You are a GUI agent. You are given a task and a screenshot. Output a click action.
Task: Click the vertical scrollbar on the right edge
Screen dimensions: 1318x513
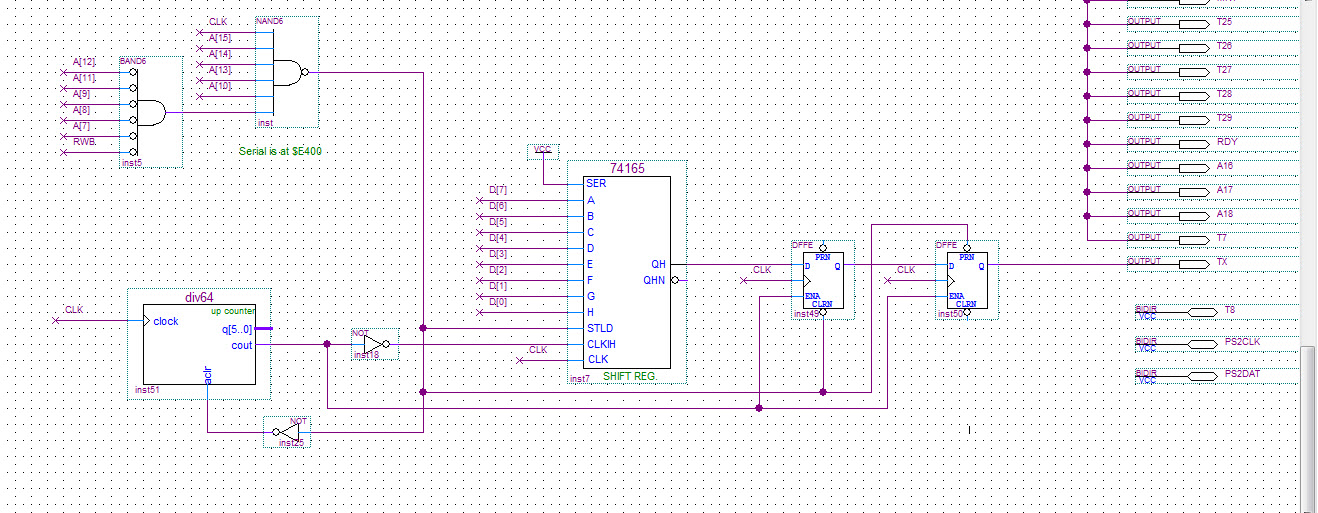point(1309,420)
